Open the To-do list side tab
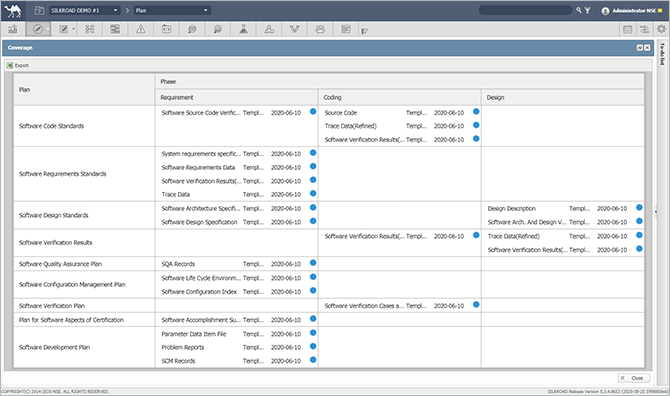The width and height of the screenshot is (670, 396). point(662,54)
